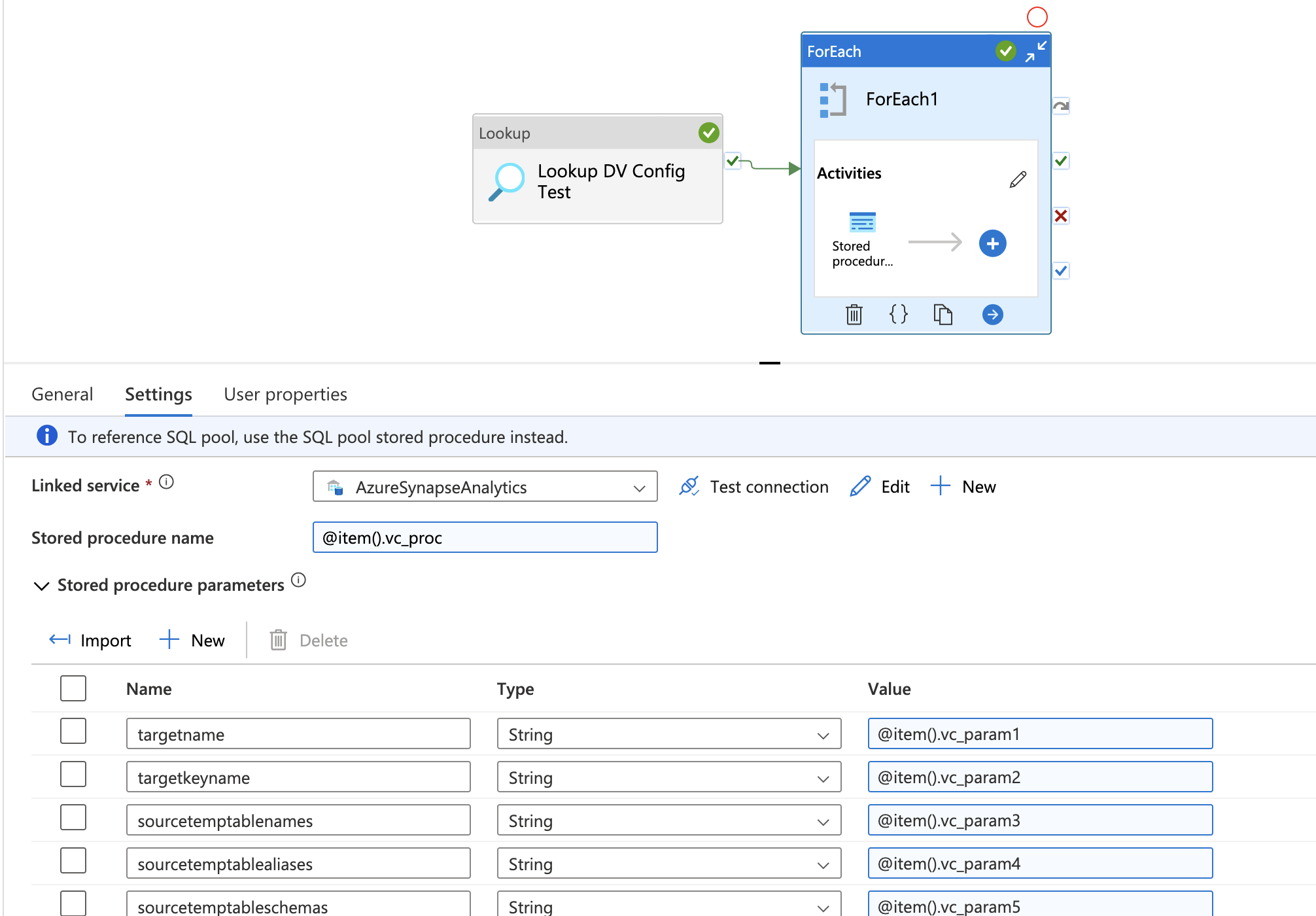1316x916 pixels.
Task: Check the targetname parameter checkbox
Action: (73, 731)
